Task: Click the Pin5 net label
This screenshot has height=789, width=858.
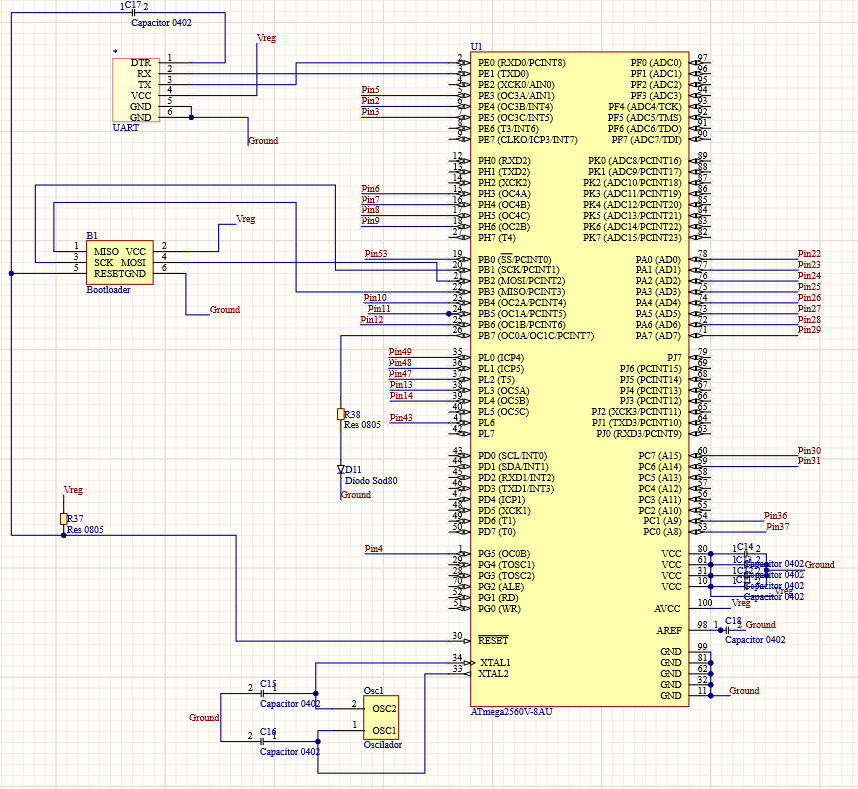Action: (370, 90)
